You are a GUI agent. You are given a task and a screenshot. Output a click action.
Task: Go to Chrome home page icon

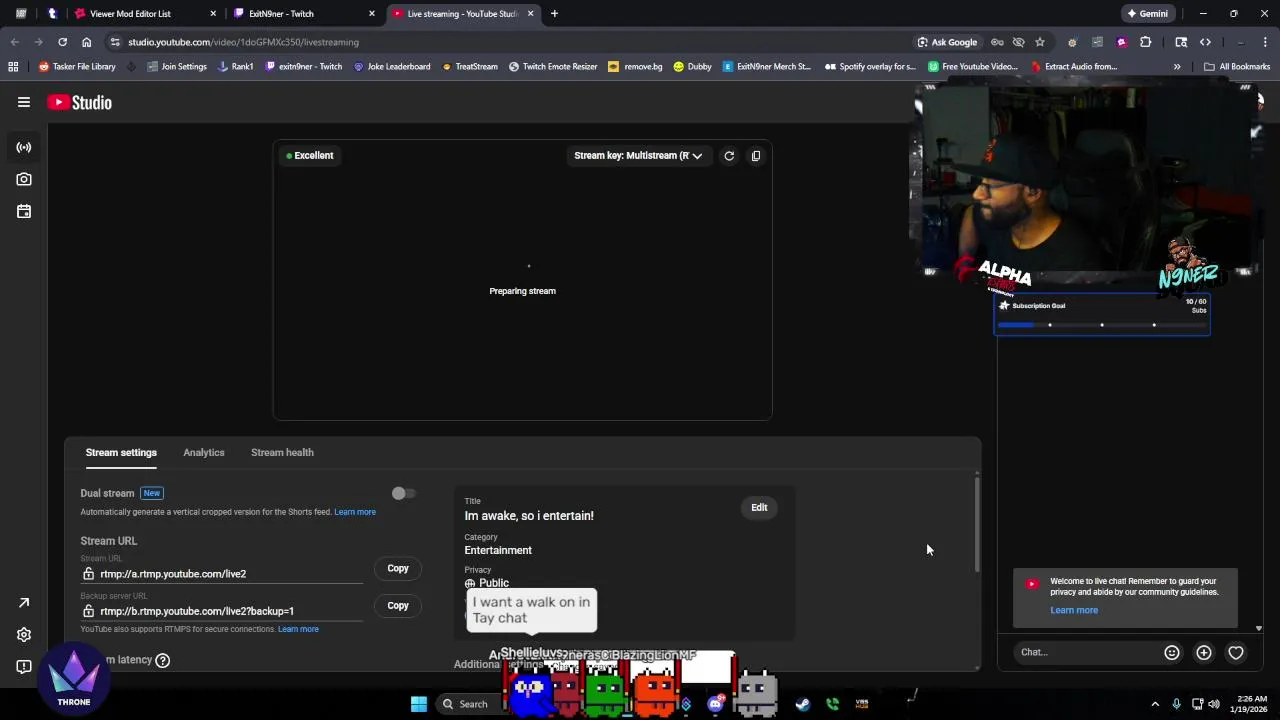point(87,42)
